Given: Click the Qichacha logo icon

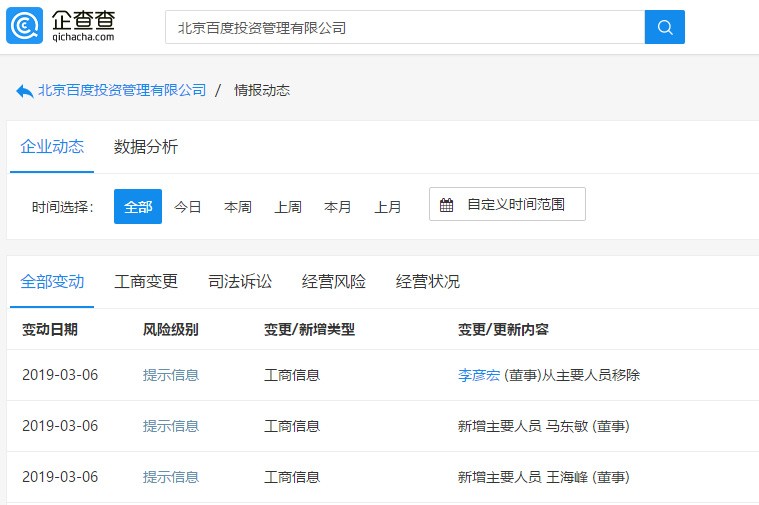Looking at the screenshot, I should (25, 26).
